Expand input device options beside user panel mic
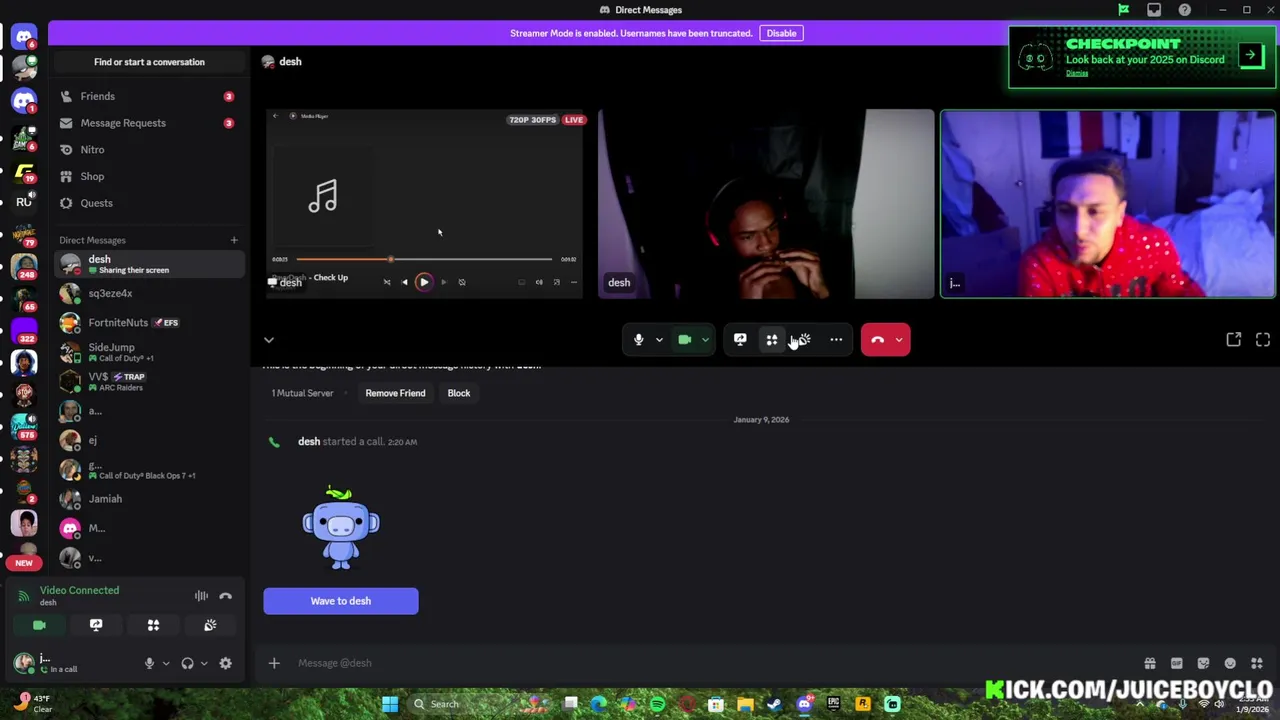Image resolution: width=1280 pixels, height=720 pixels. pyautogui.click(x=166, y=663)
